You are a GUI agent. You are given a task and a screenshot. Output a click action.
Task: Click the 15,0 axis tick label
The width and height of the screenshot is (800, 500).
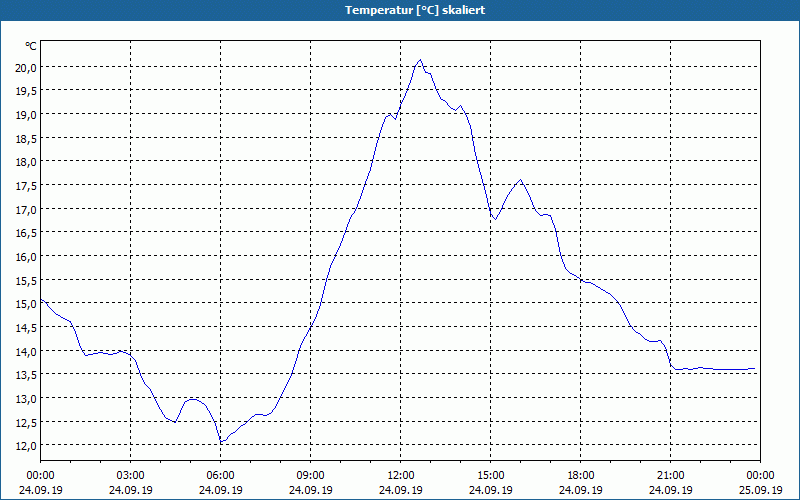tap(27, 304)
